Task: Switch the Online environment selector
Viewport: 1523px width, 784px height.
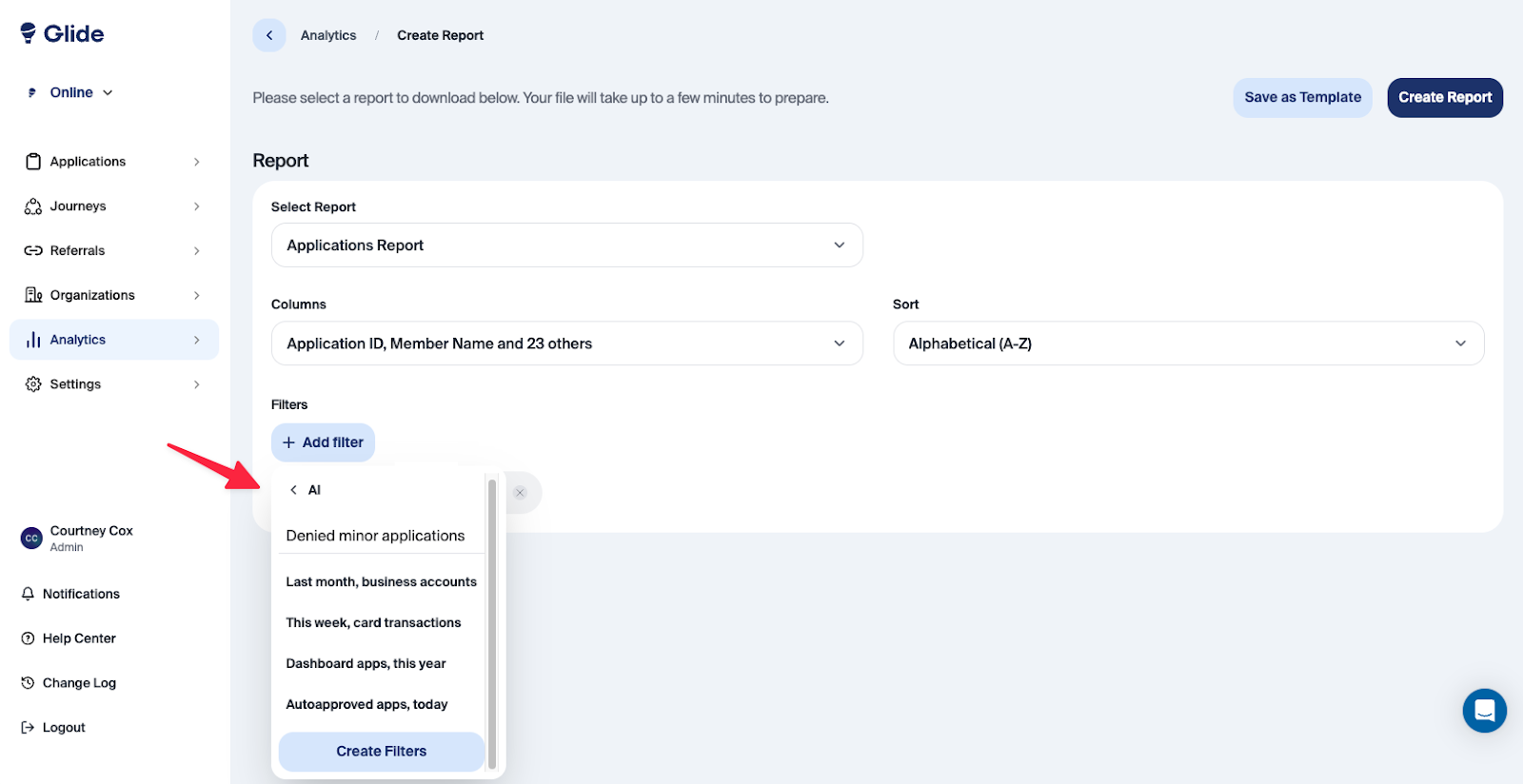Action: coord(72,92)
